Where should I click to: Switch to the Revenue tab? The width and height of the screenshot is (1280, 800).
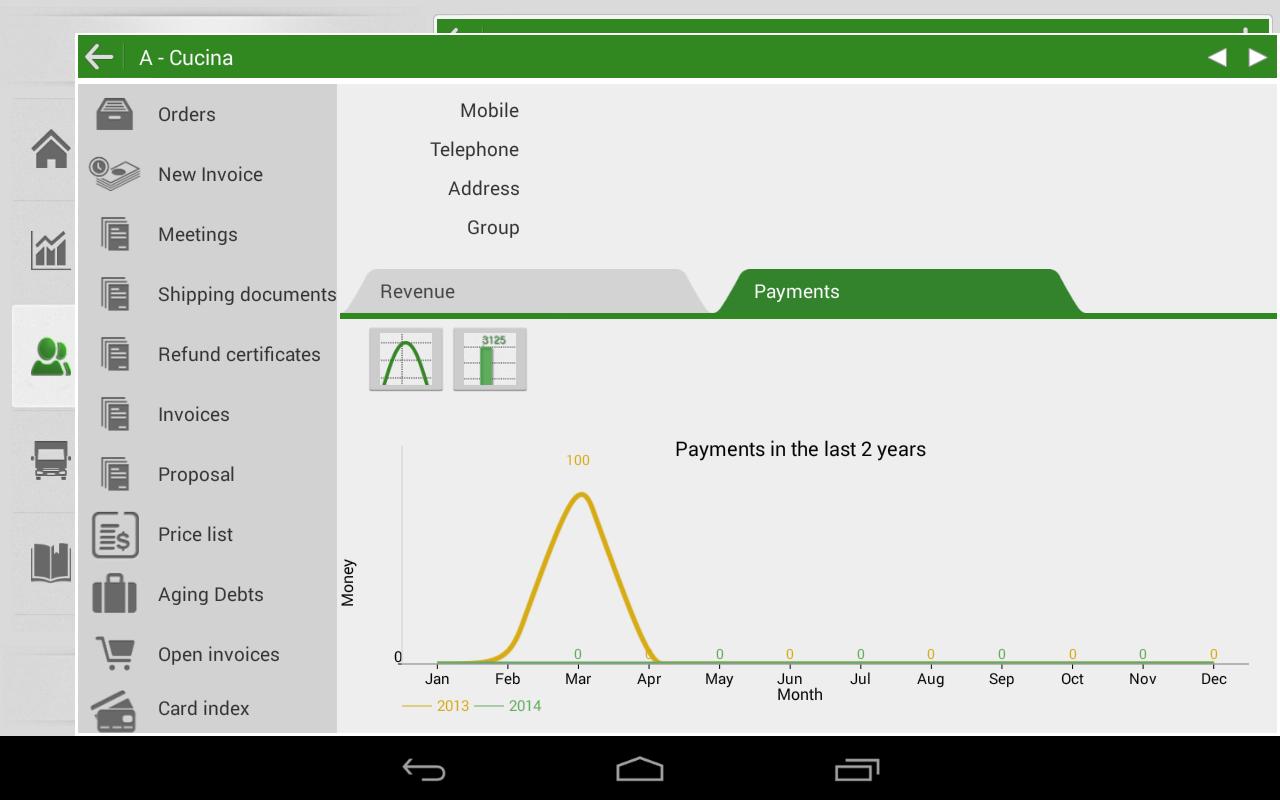point(418,292)
